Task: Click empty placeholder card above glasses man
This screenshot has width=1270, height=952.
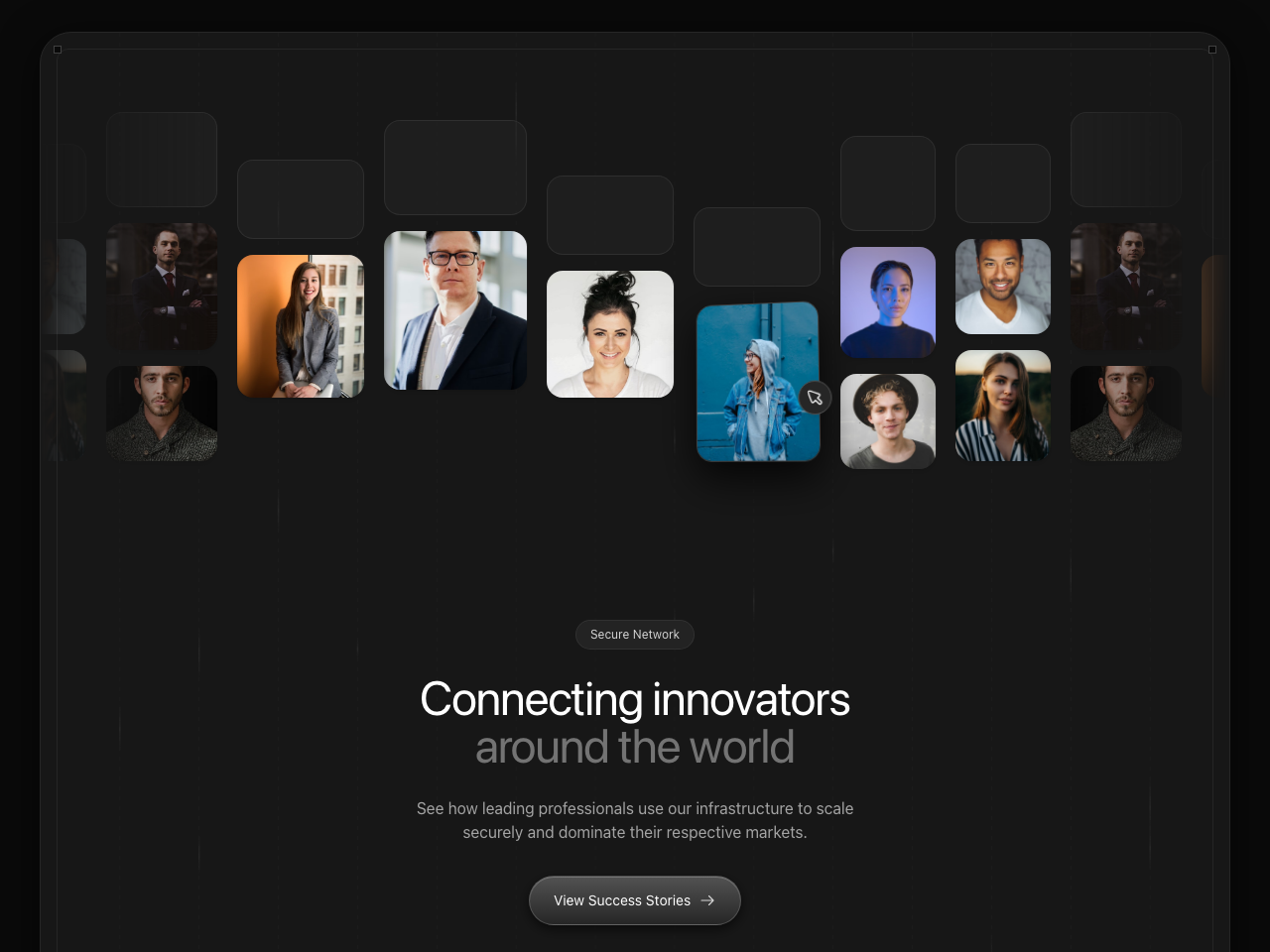Action: [455, 168]
